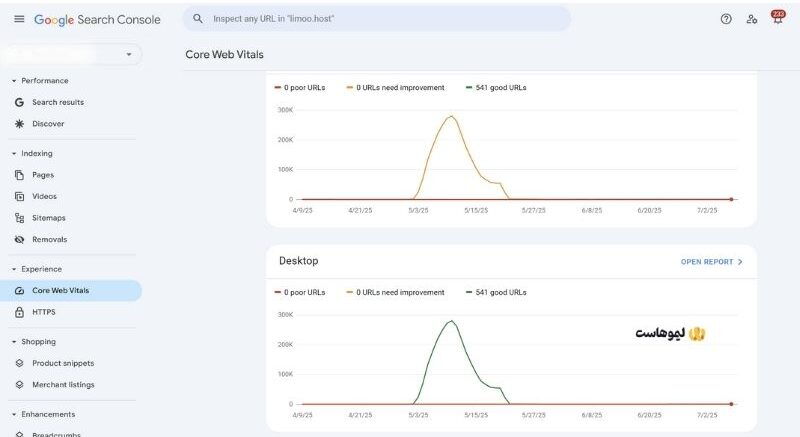Click 7/2/25 date on top chart axis

pos(707,210)
